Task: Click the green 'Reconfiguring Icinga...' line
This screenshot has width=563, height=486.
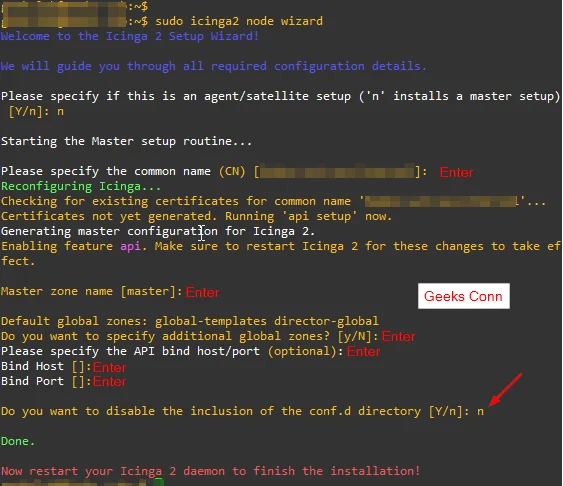Action: pyautogui.click(x=81, y=186)
